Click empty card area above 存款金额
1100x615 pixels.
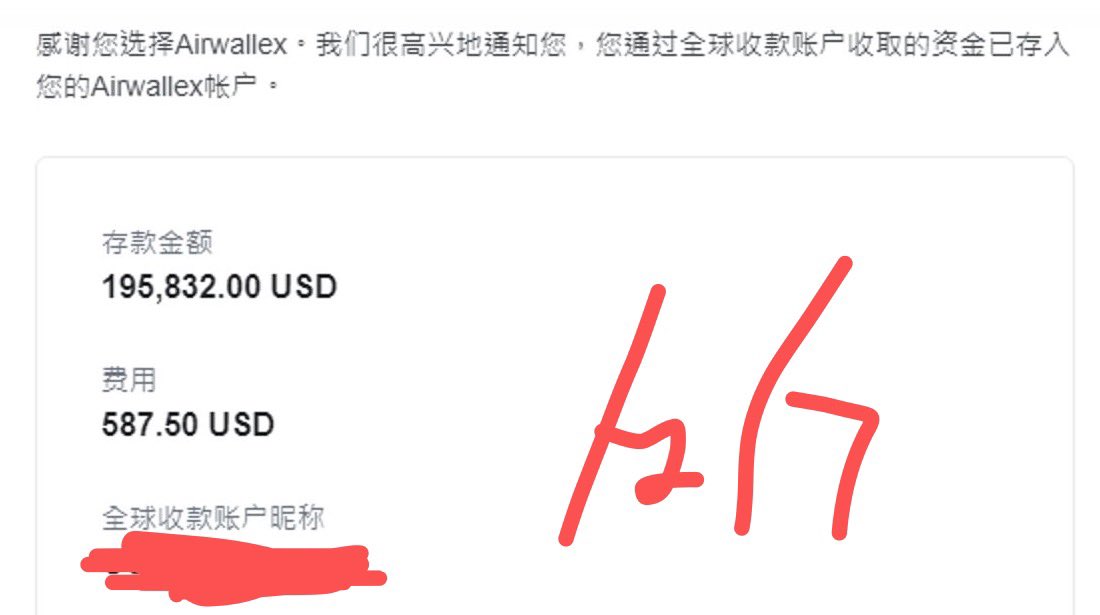(x=554, y=193)
